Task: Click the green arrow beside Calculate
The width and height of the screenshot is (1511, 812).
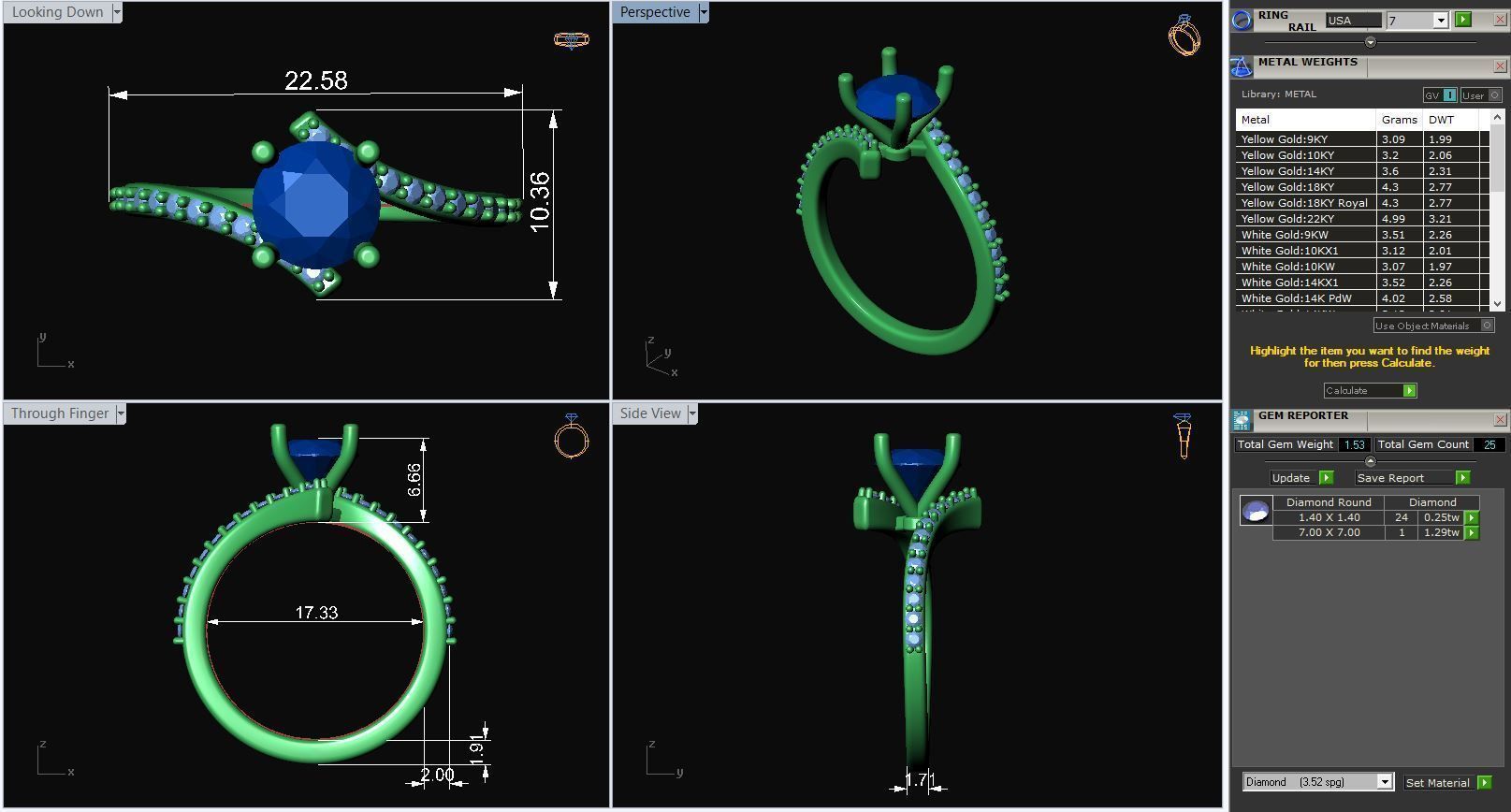Action: coord(1409,390)
